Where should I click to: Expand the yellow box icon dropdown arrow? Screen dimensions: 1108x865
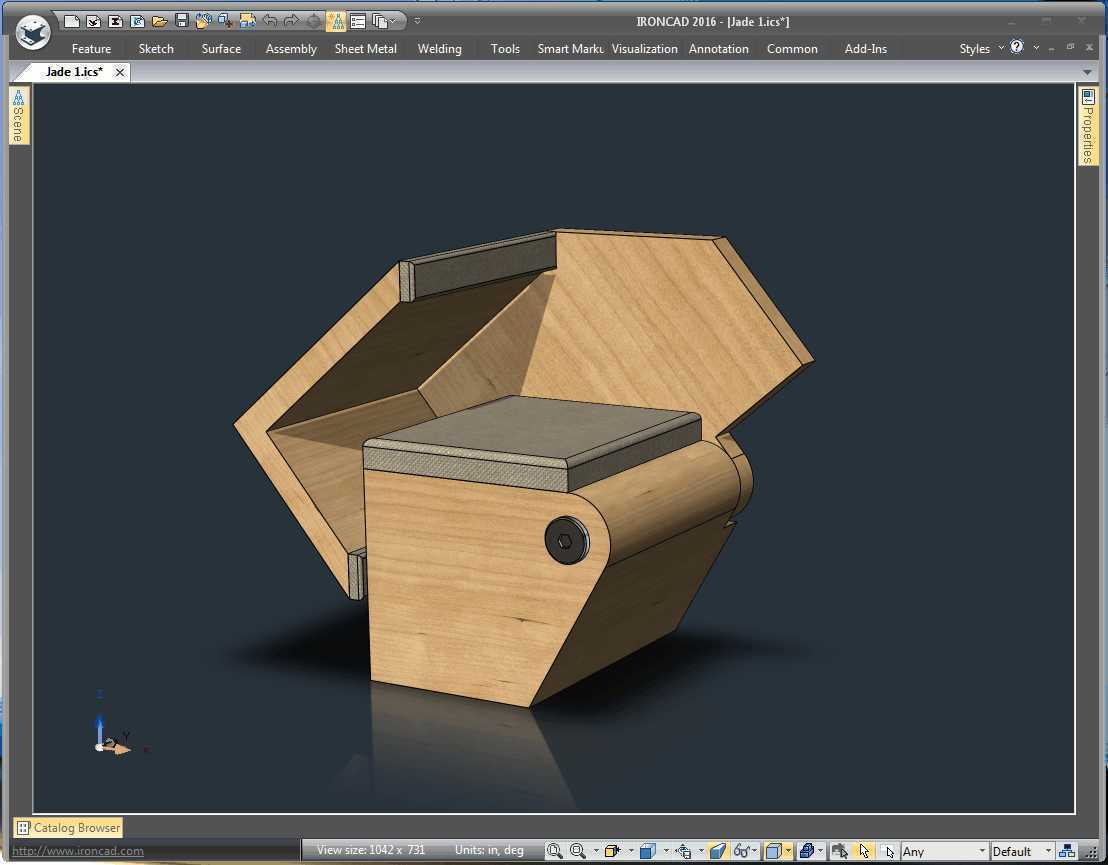point(630,851)
